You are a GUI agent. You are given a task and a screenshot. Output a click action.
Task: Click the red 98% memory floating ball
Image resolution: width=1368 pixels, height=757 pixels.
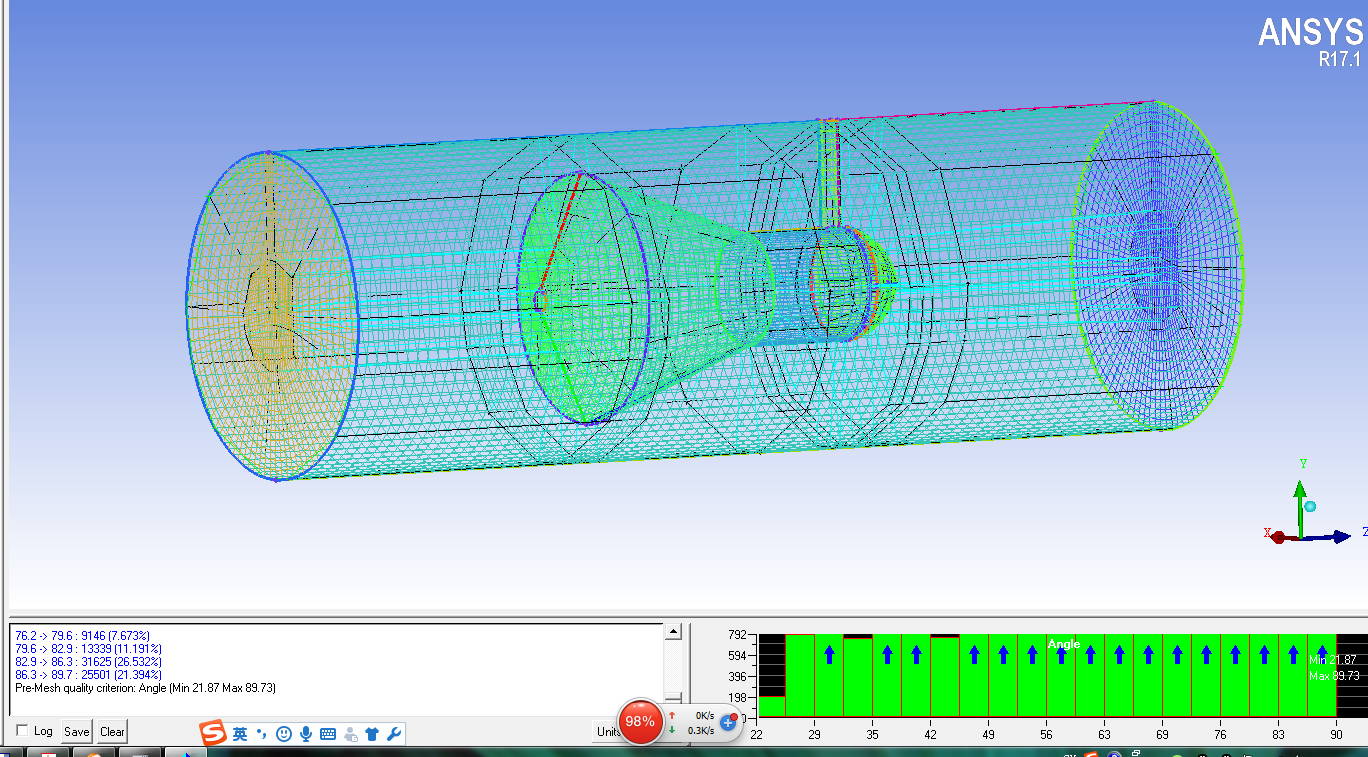[x=640, y=721]
